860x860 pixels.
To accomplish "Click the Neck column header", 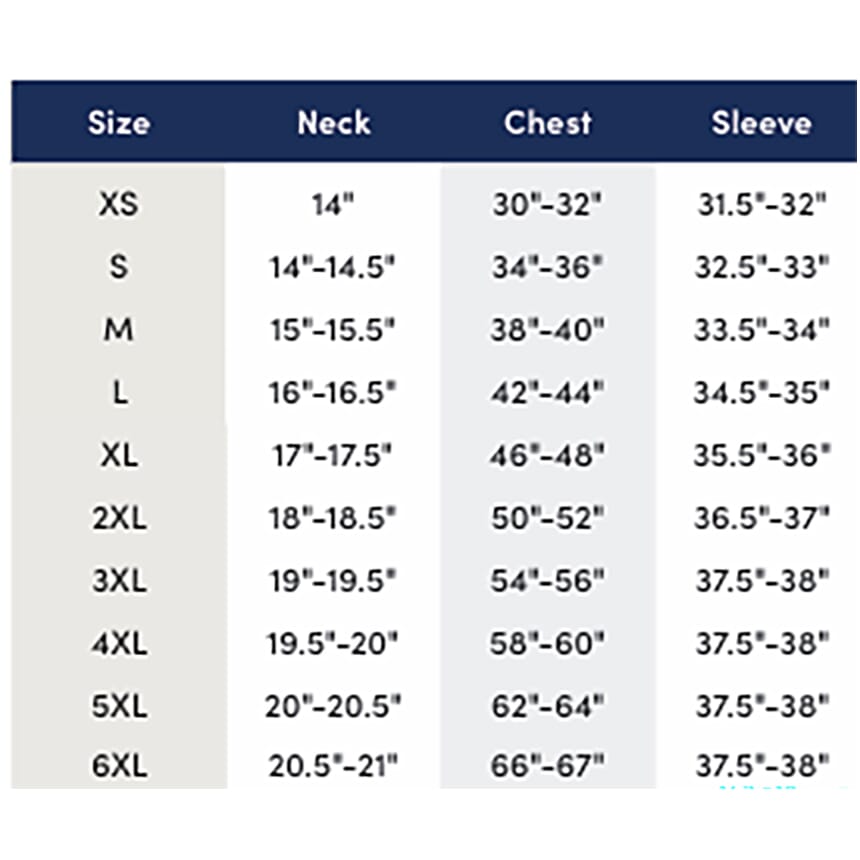I will pyautogui.click(x=333, y=122).
